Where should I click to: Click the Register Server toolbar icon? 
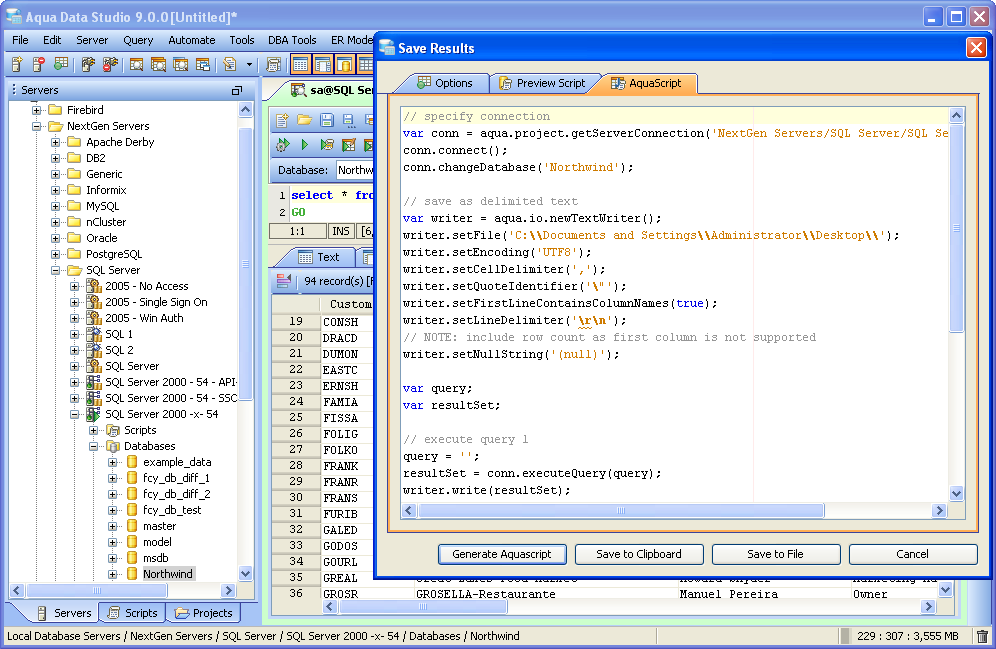point(17,64)
